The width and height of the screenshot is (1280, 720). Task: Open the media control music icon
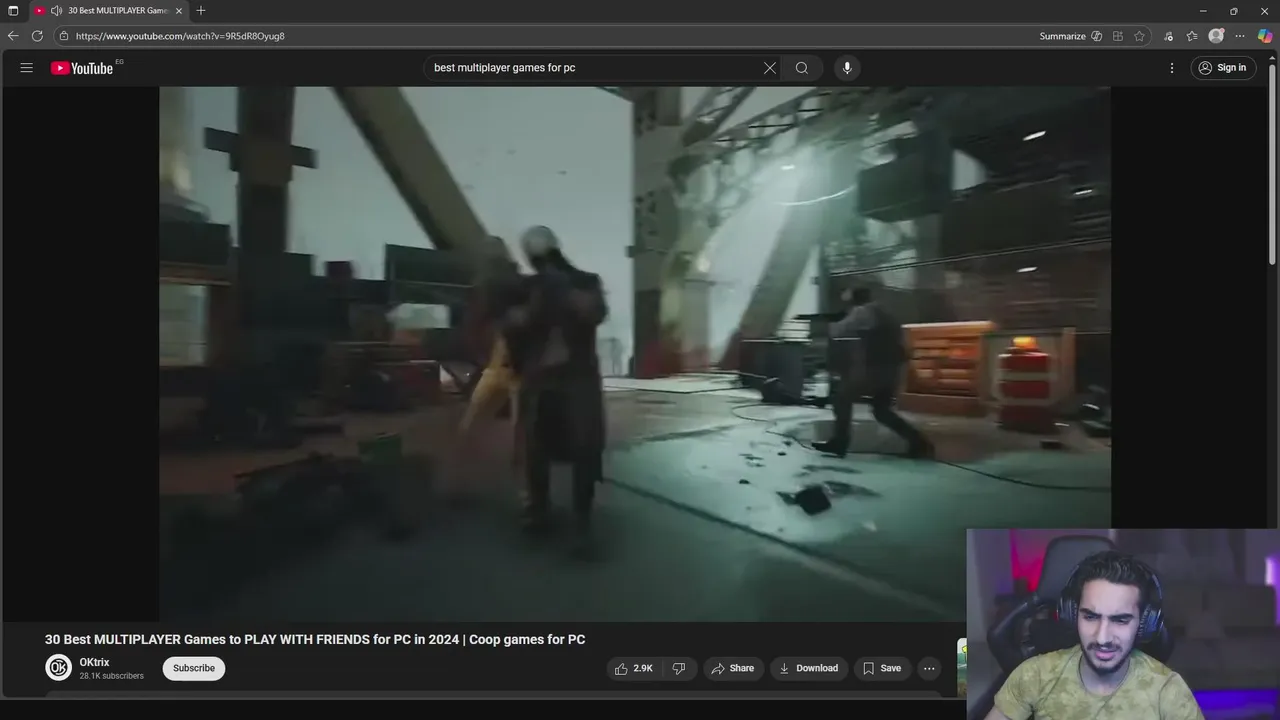click(x=1168, y=36)
